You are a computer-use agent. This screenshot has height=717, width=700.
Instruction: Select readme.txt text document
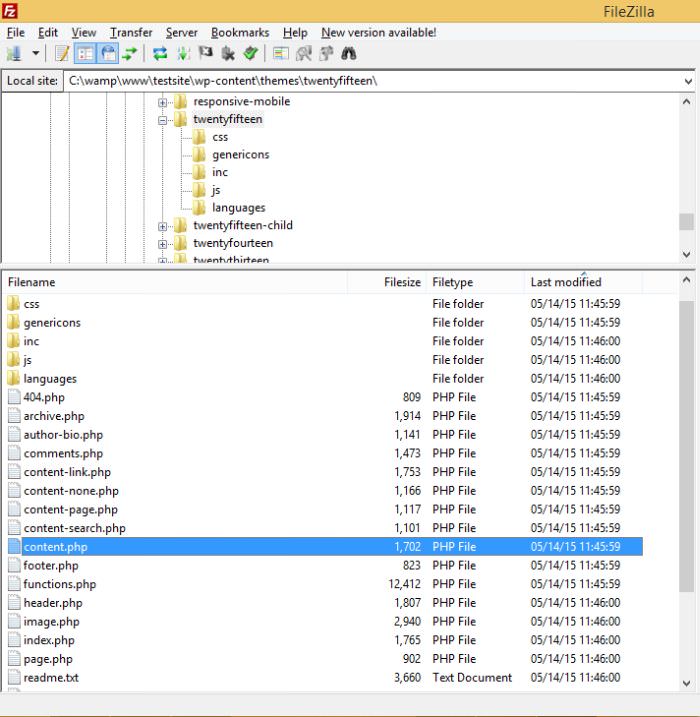click(323, 678)
